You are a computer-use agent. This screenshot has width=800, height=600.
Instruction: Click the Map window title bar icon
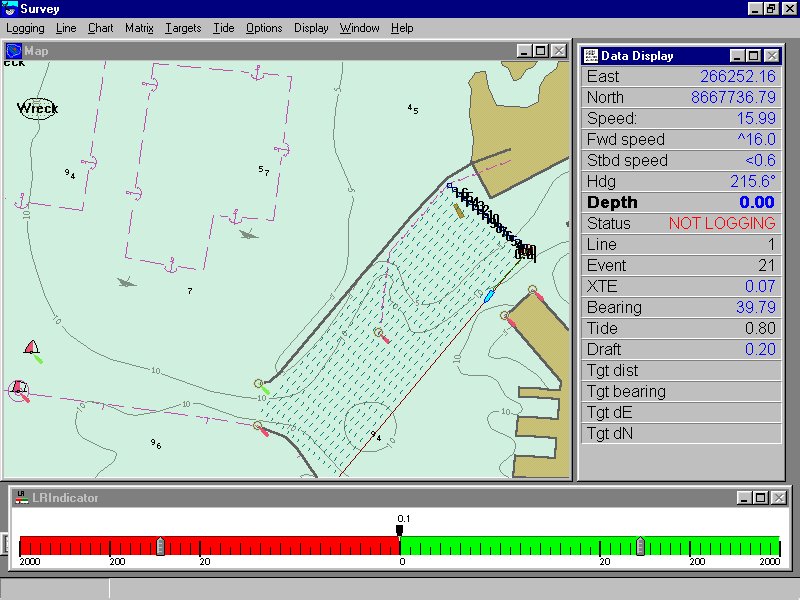point(14,50)
